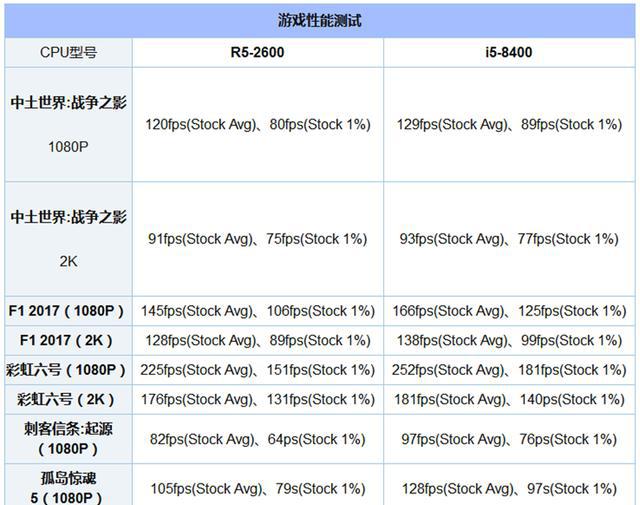Image resolution: width=640 pixels, height=505 pixels.
Task: Select 中土世界:战争之影 1080P row label
Action: click(69, 125)
